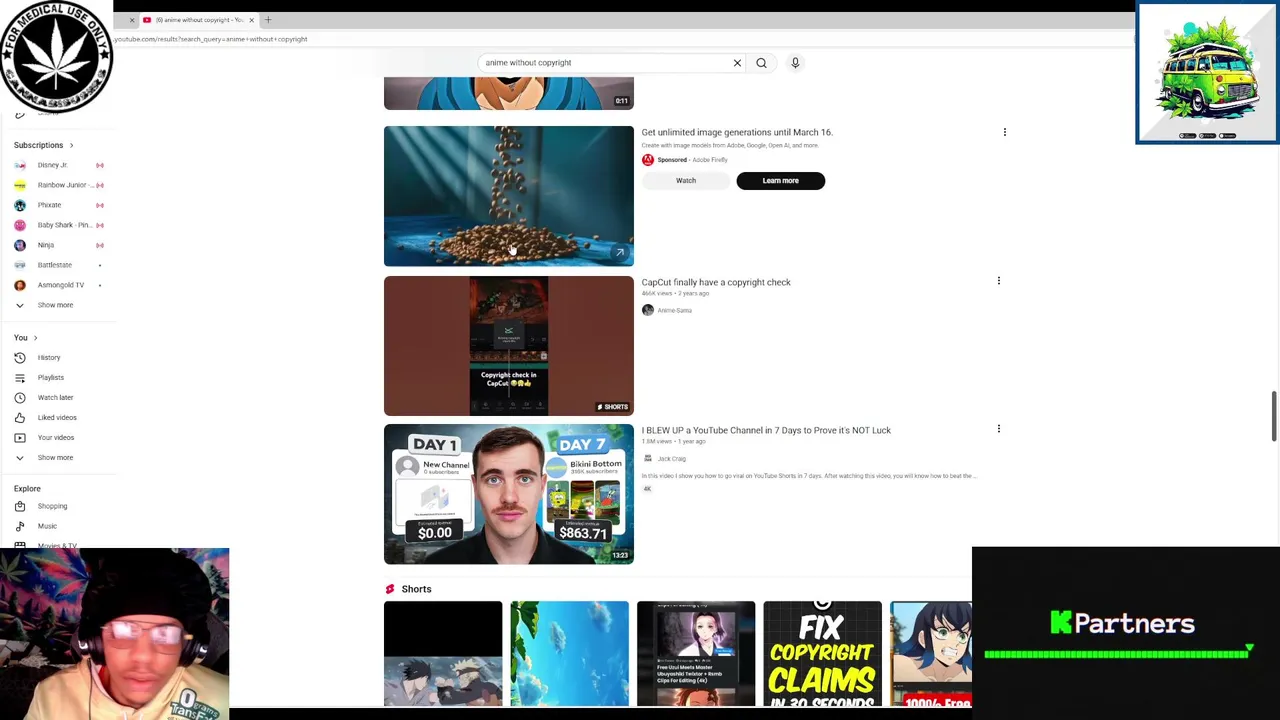
Task: Open Disney Jr. channel avatar
Action: [20, 165]
